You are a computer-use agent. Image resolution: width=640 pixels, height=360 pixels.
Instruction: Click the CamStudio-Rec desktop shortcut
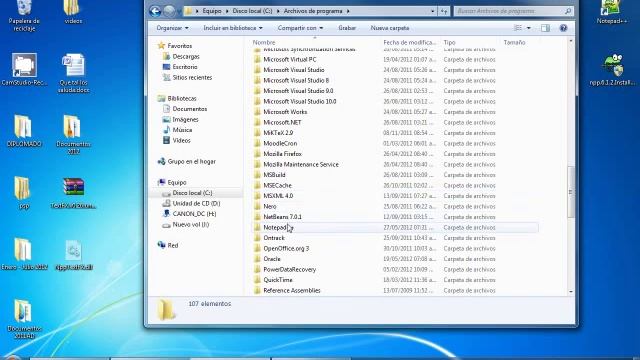[x=24, y=69]
